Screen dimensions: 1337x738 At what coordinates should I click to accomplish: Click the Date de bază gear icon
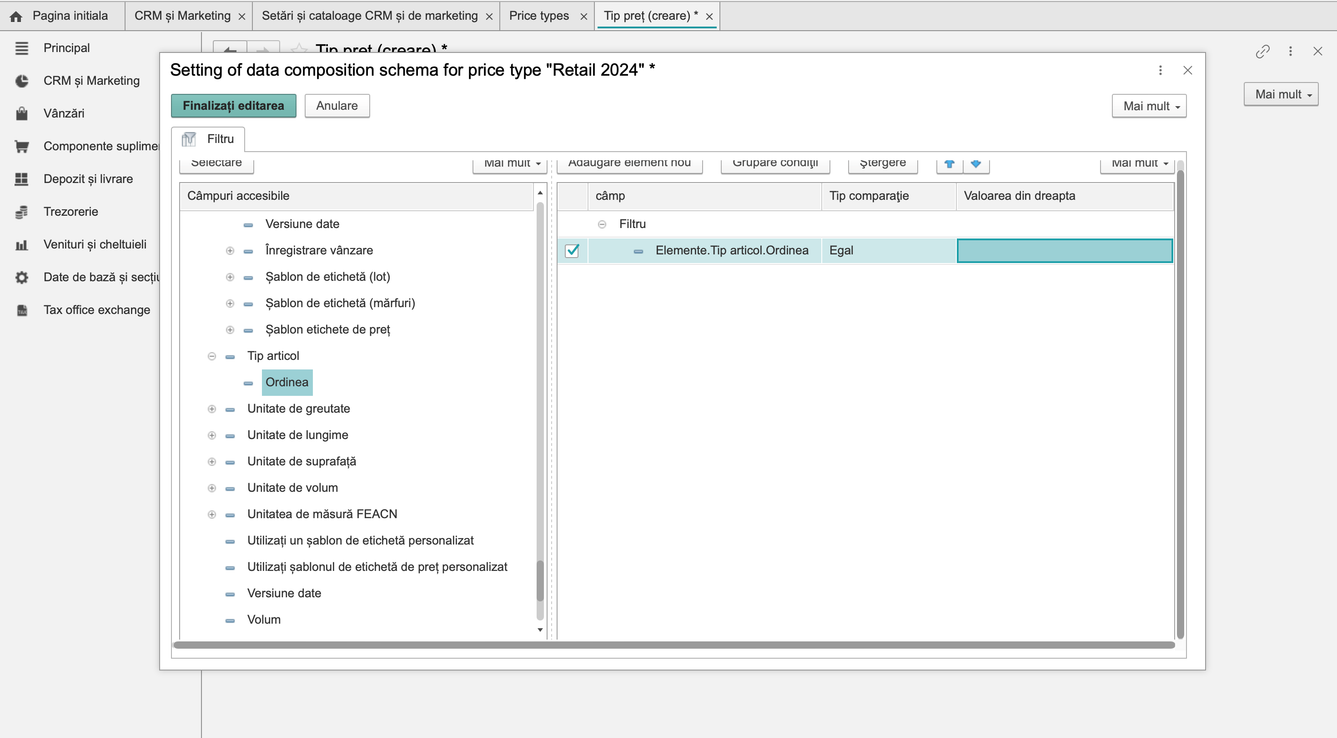click(21, 277)
